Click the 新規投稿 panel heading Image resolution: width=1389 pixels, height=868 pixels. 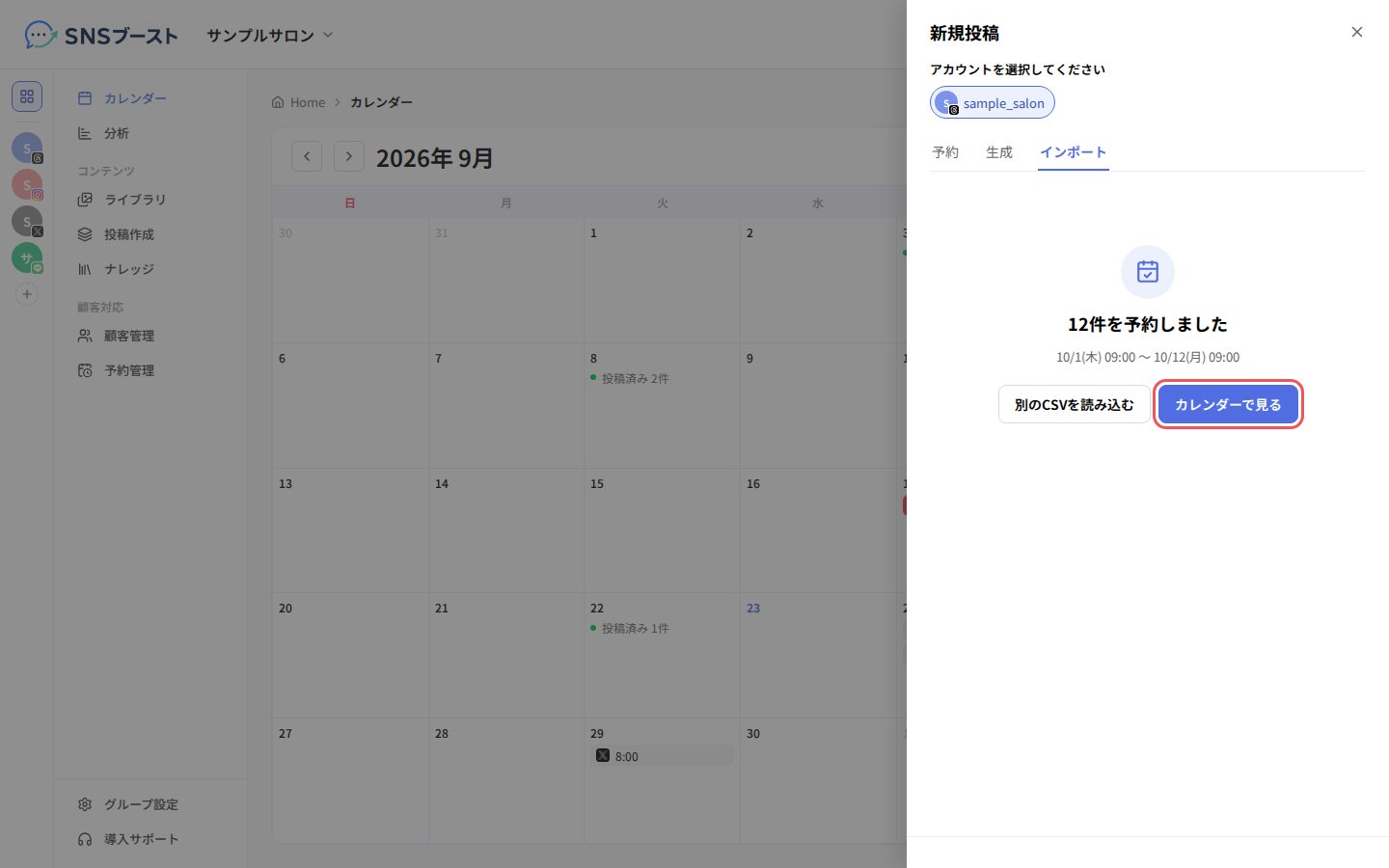965,33
